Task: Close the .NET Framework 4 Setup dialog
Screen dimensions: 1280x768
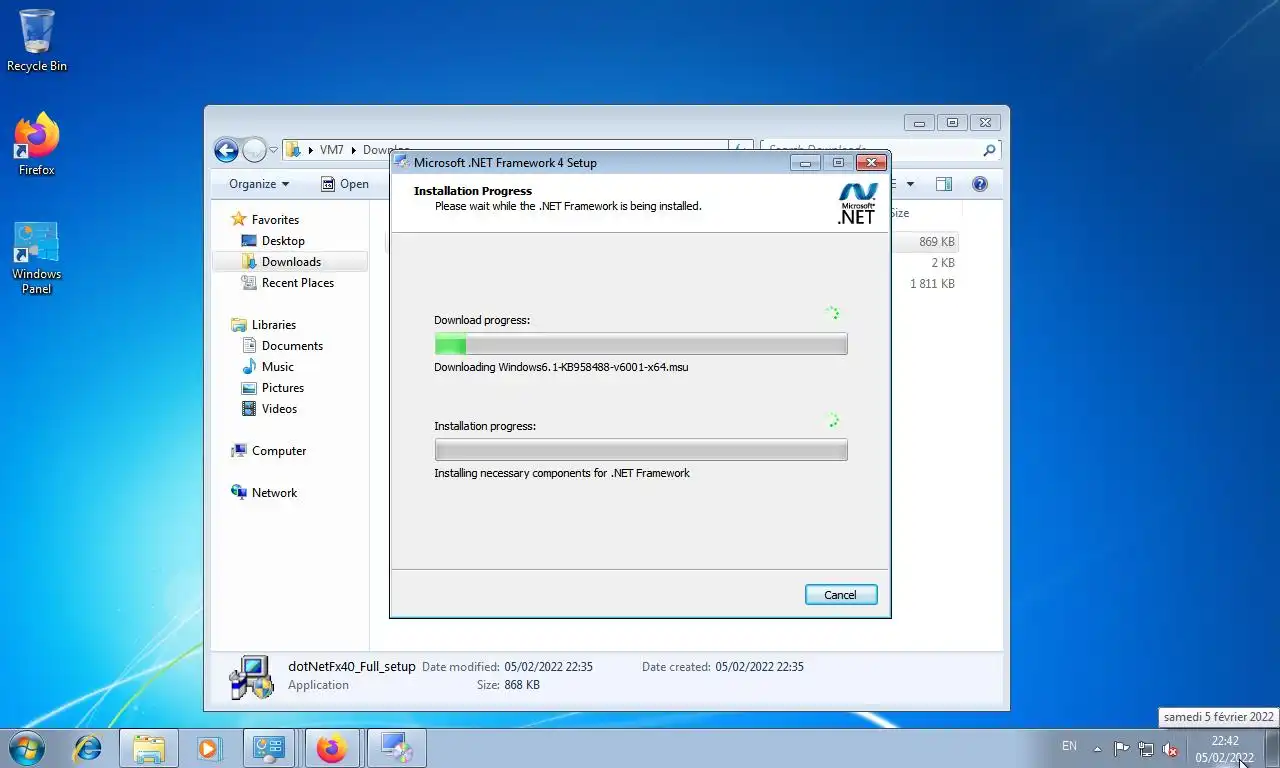Action: tap(871, 162)
